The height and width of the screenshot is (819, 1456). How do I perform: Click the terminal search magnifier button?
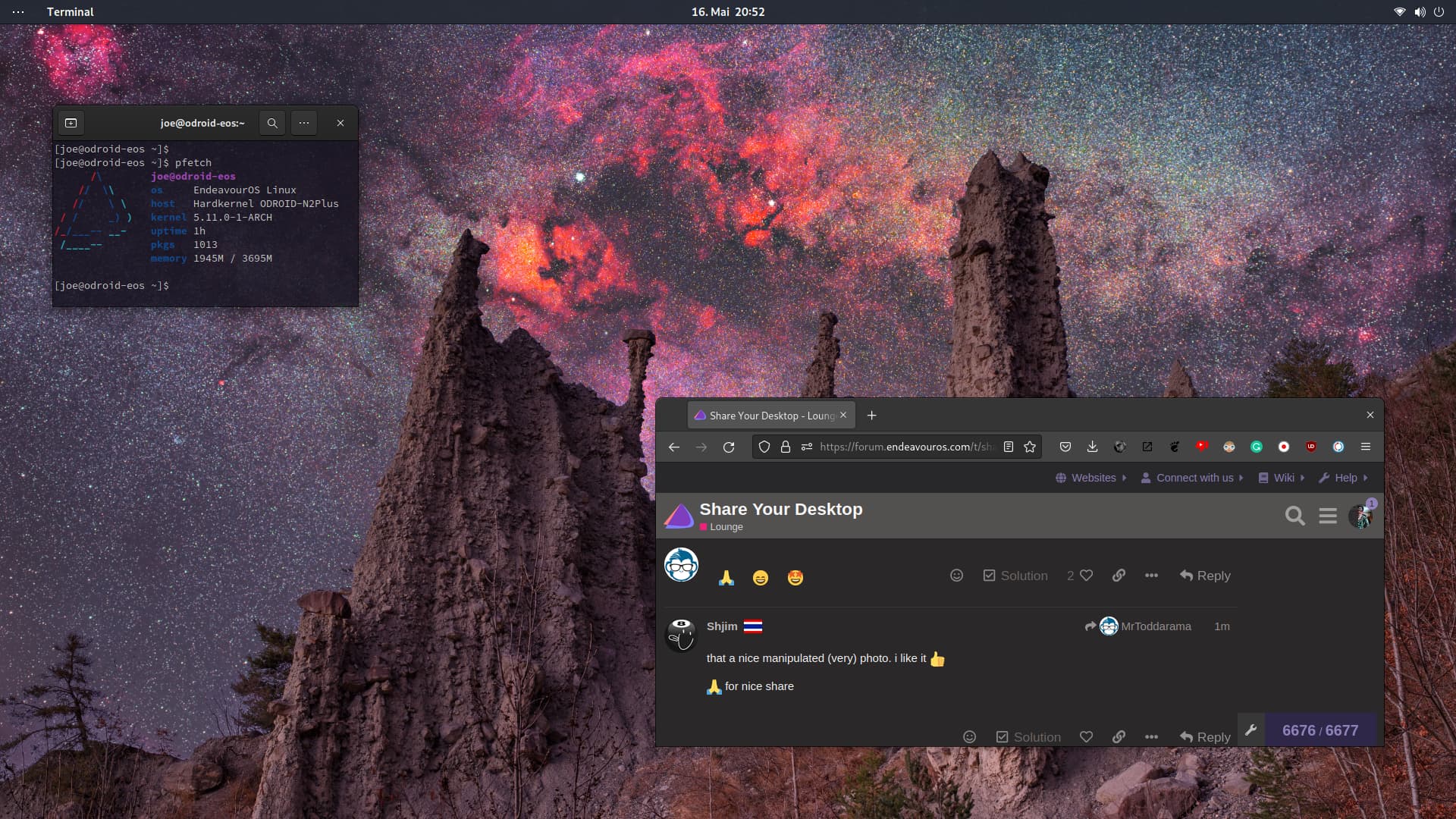272,123
